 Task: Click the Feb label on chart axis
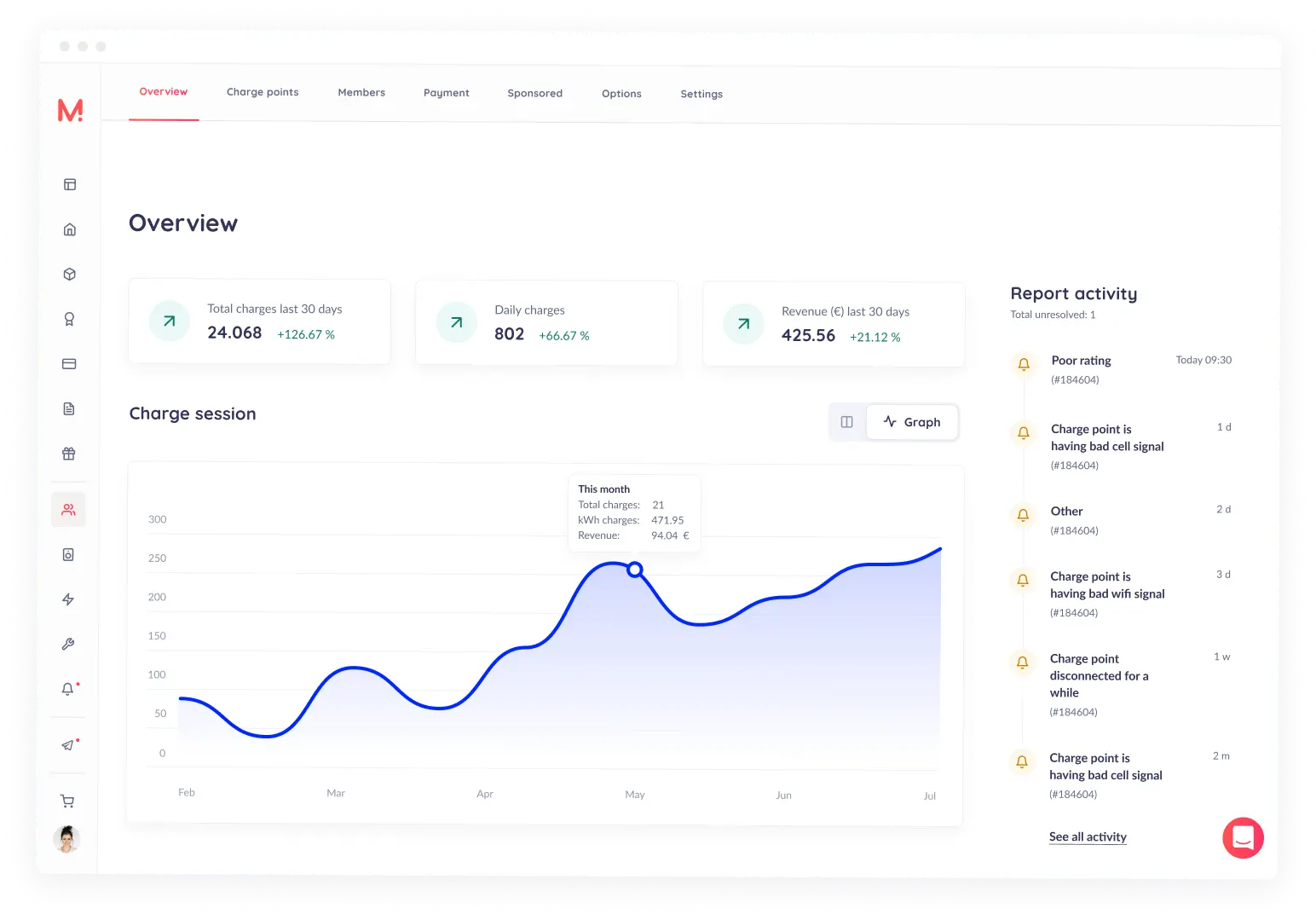click(x=187, y=793)
